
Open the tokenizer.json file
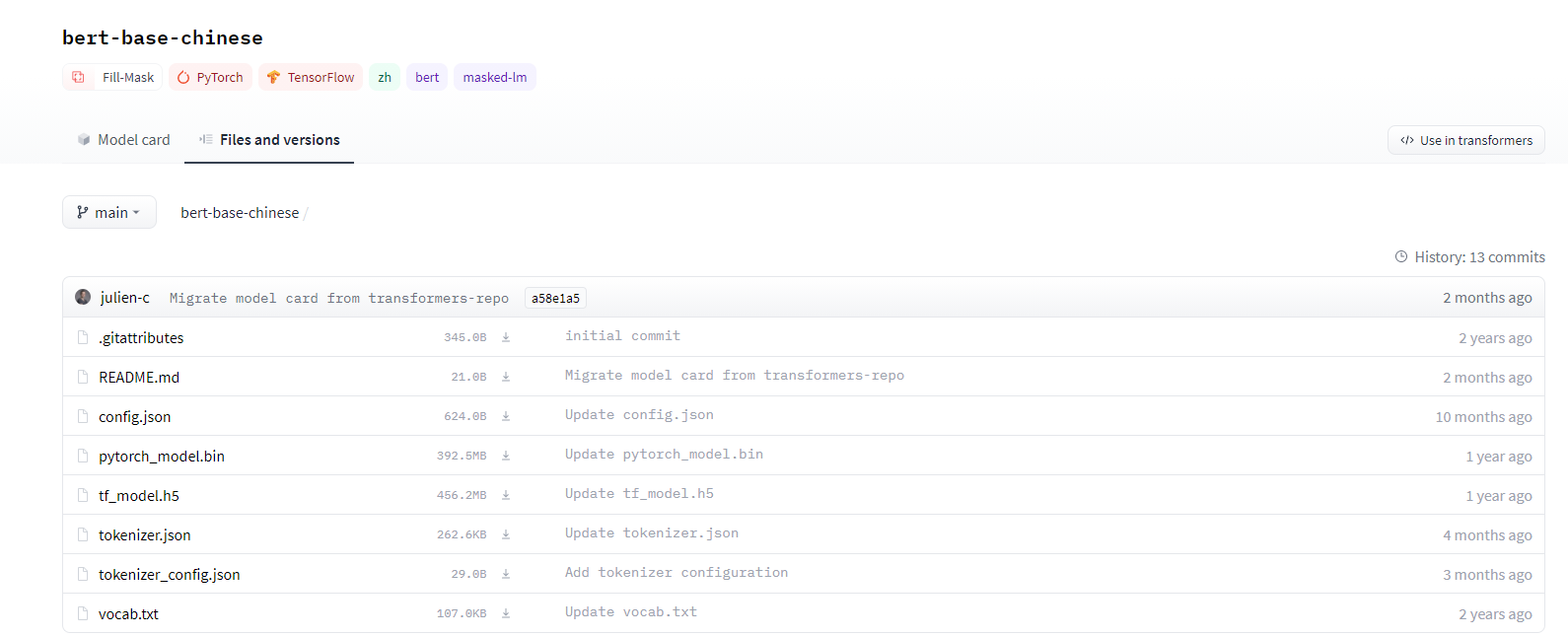[x=145, y=534]
